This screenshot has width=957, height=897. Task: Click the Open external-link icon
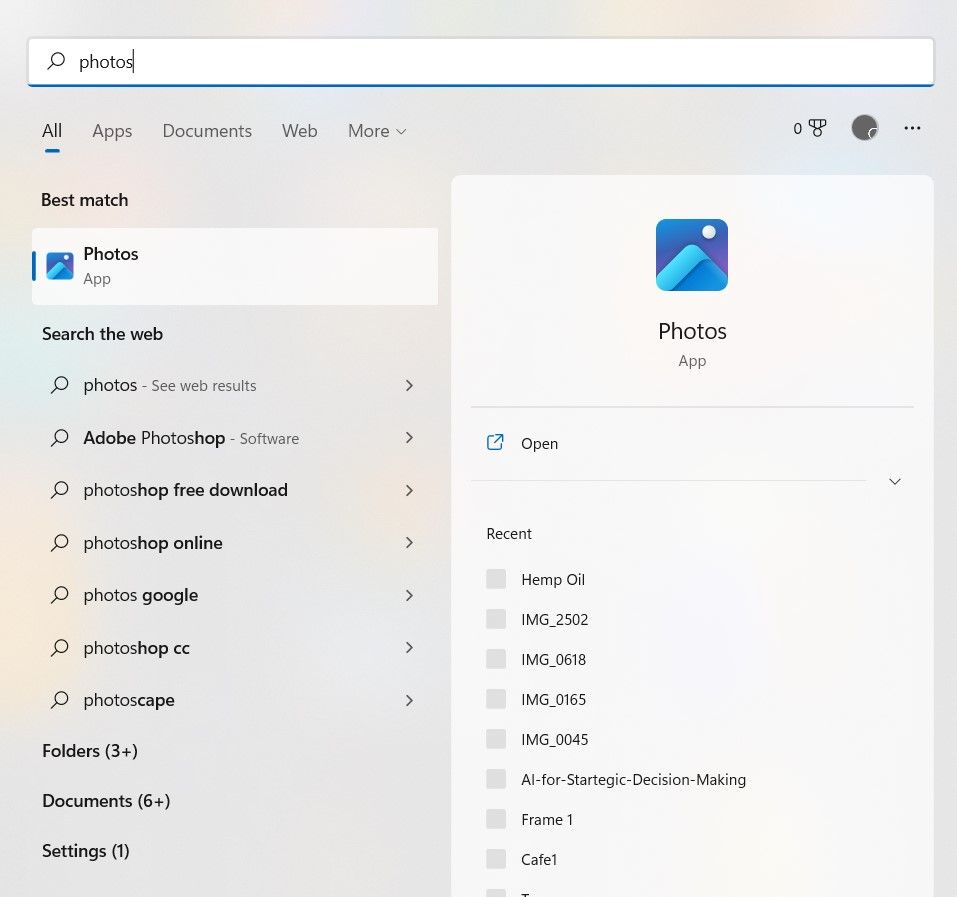point(495,442)
